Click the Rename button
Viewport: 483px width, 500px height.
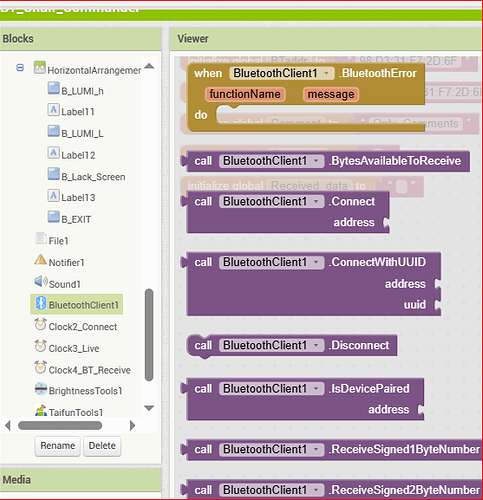pos(58,446)
